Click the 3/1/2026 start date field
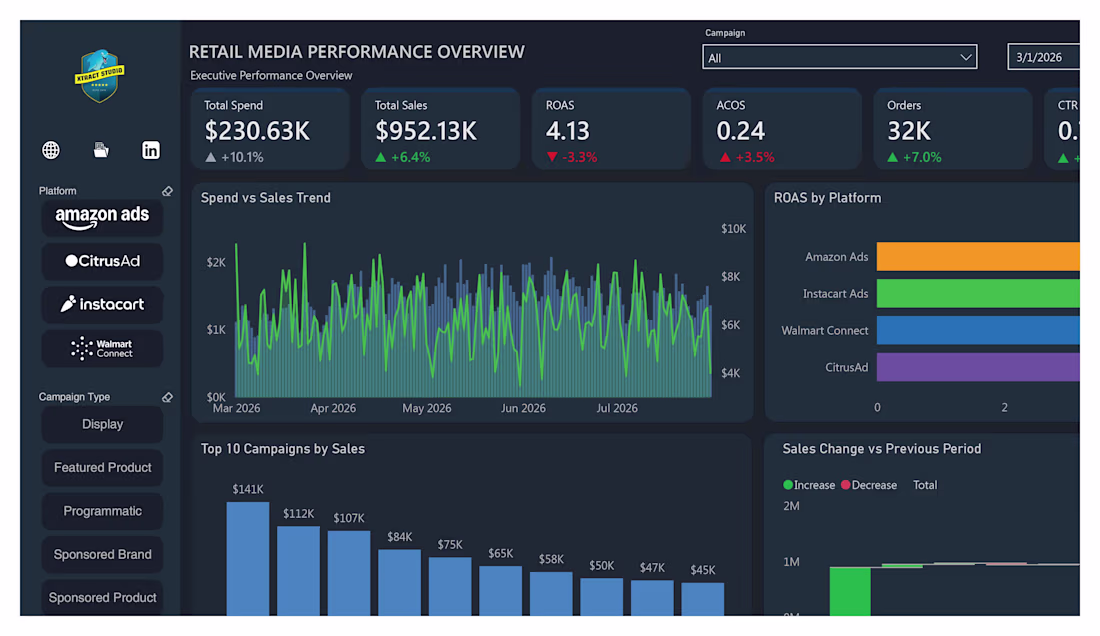This screenshot has height=636, width=1100. click(x=1043, y=57)
